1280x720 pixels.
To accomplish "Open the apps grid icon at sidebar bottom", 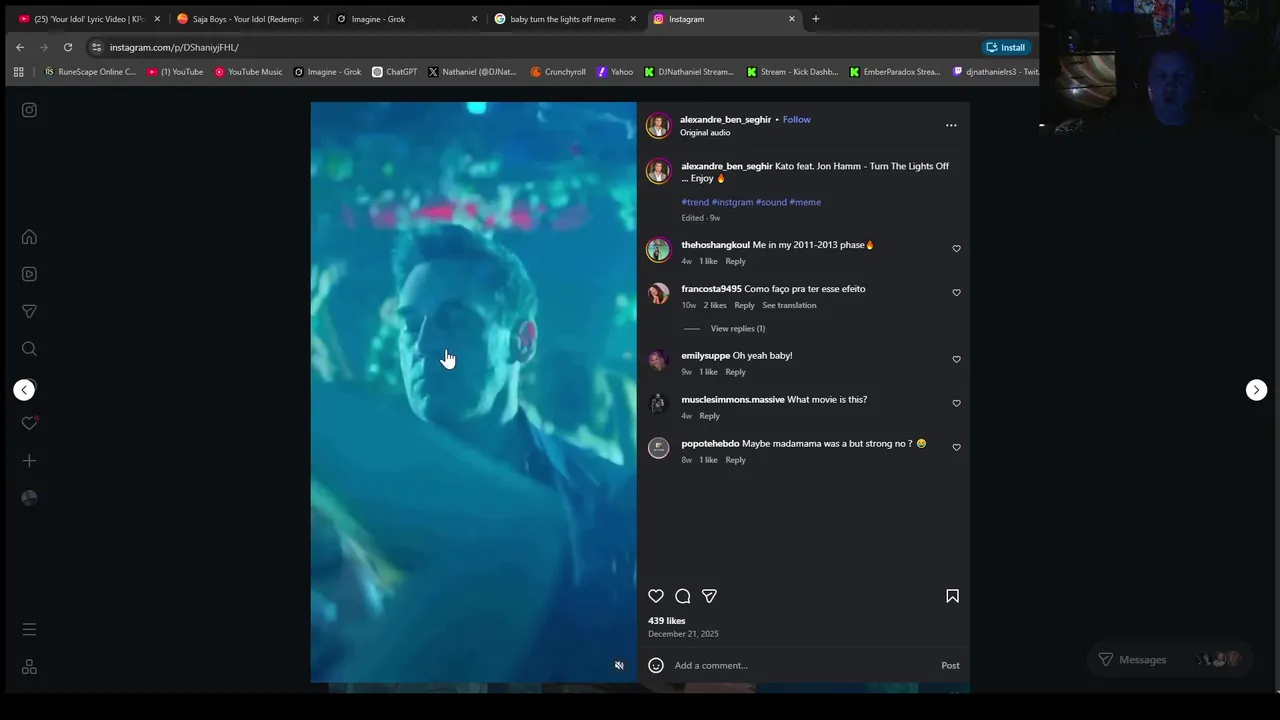I will click(x=29, y=667).
